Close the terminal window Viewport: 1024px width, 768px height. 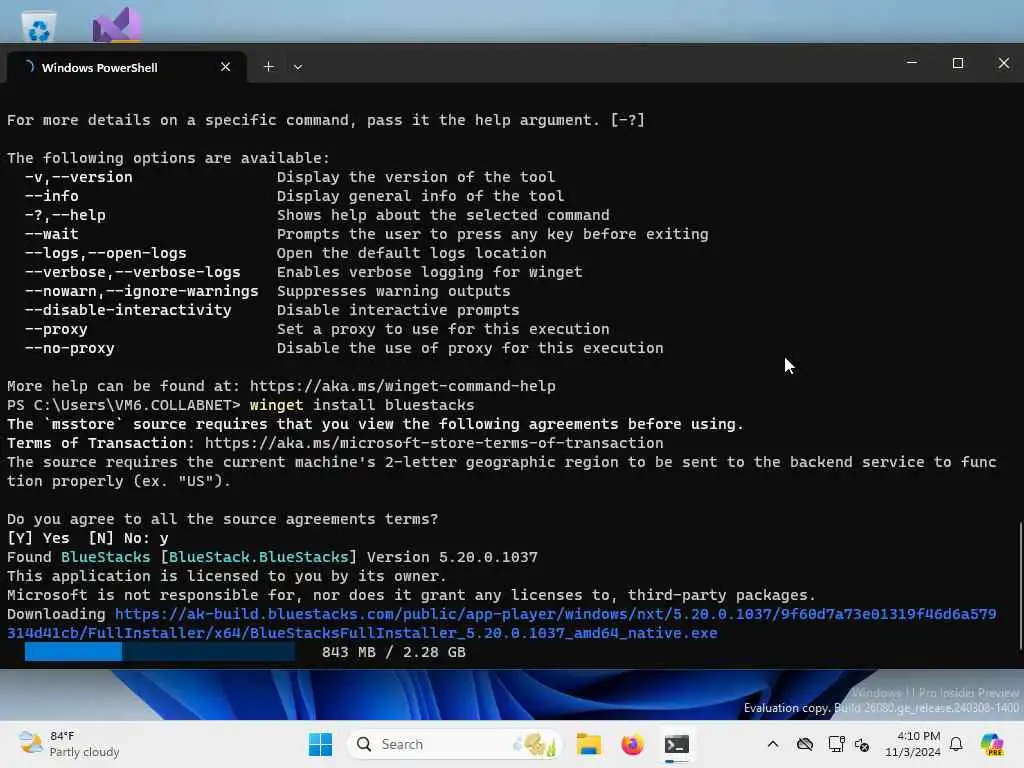pyautogui.click(x=1004, y=63)
